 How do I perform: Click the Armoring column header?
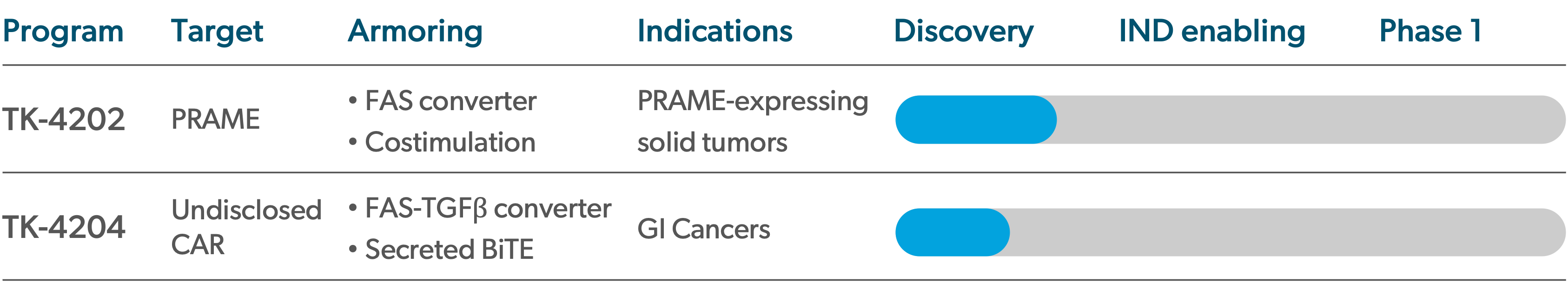(415, 32)
